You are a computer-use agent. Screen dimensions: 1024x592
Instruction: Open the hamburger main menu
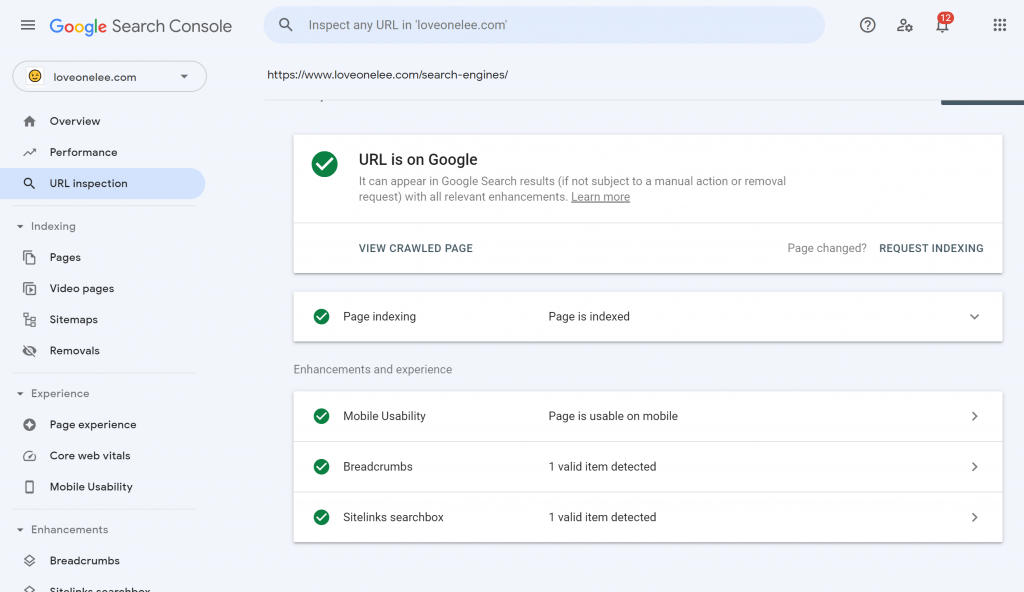coord(27,25)
